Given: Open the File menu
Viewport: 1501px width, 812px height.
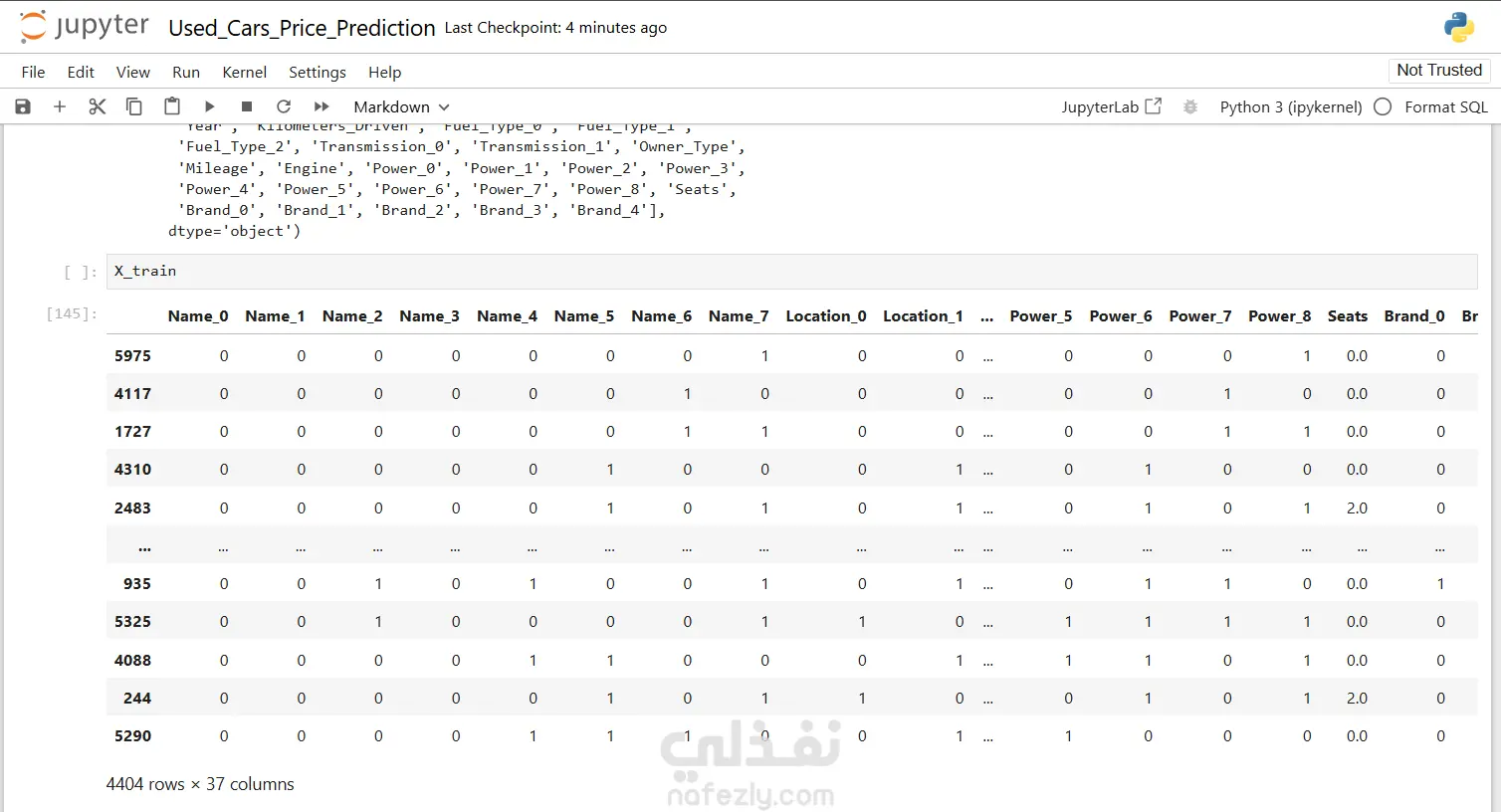Looking at the screenshot, I should pos(33,72).
